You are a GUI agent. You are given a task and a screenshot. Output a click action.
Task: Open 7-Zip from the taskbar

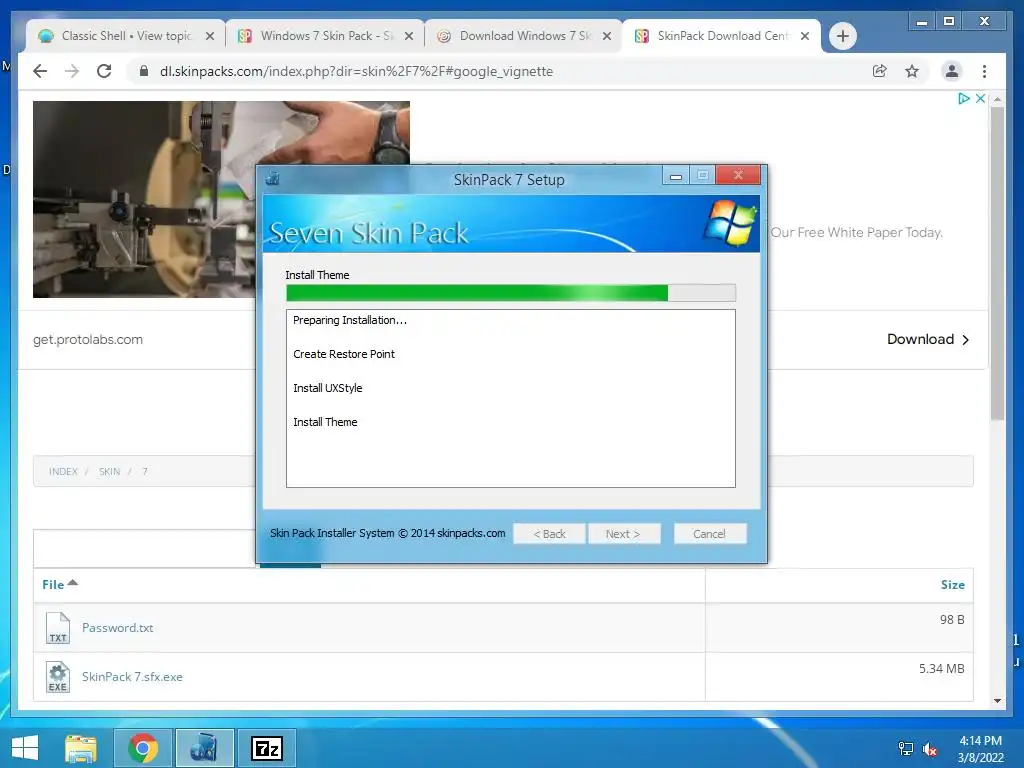(x=266, y=748)
